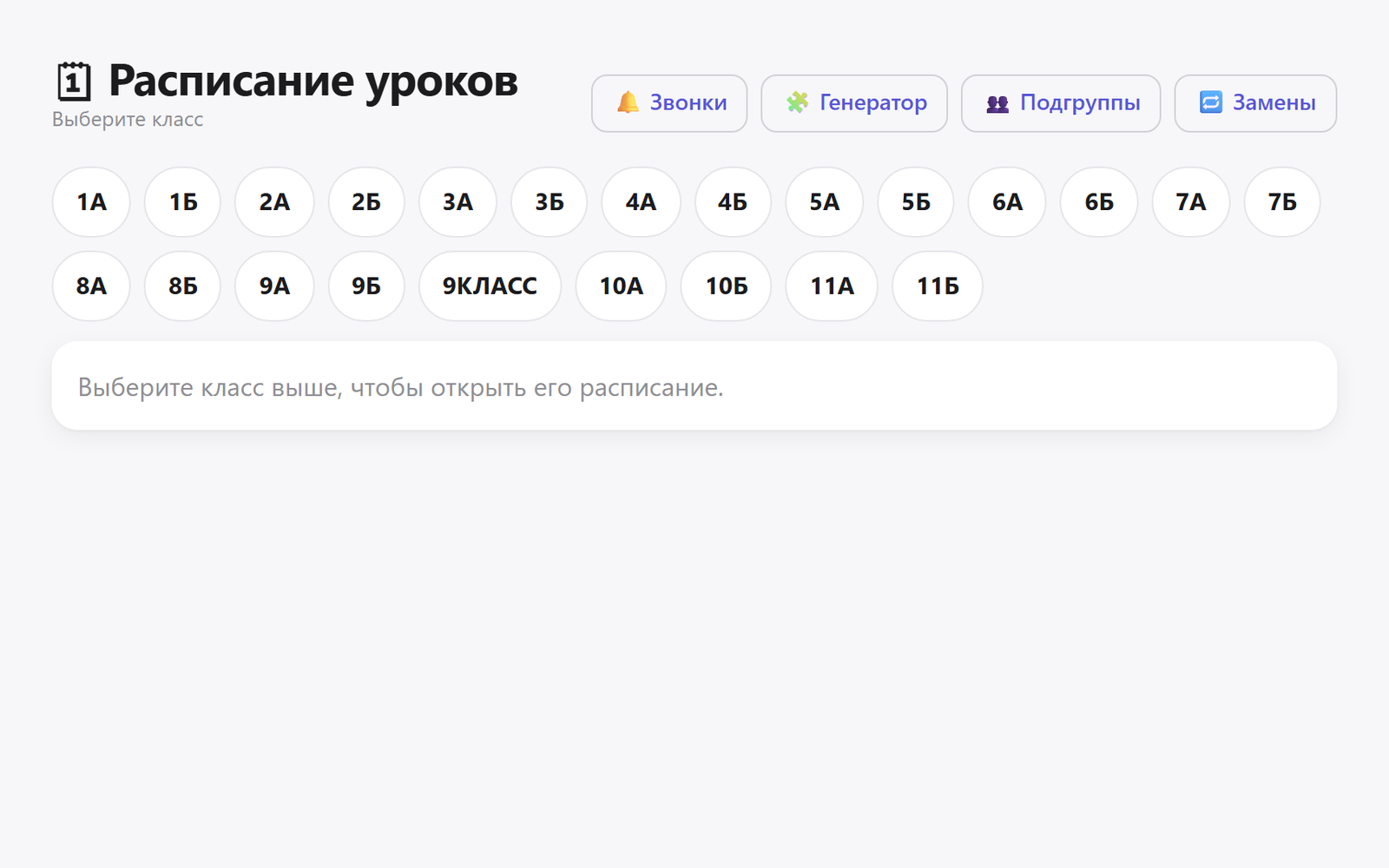Select class 11А
The image size is (1389, 868).
(832, 286)
